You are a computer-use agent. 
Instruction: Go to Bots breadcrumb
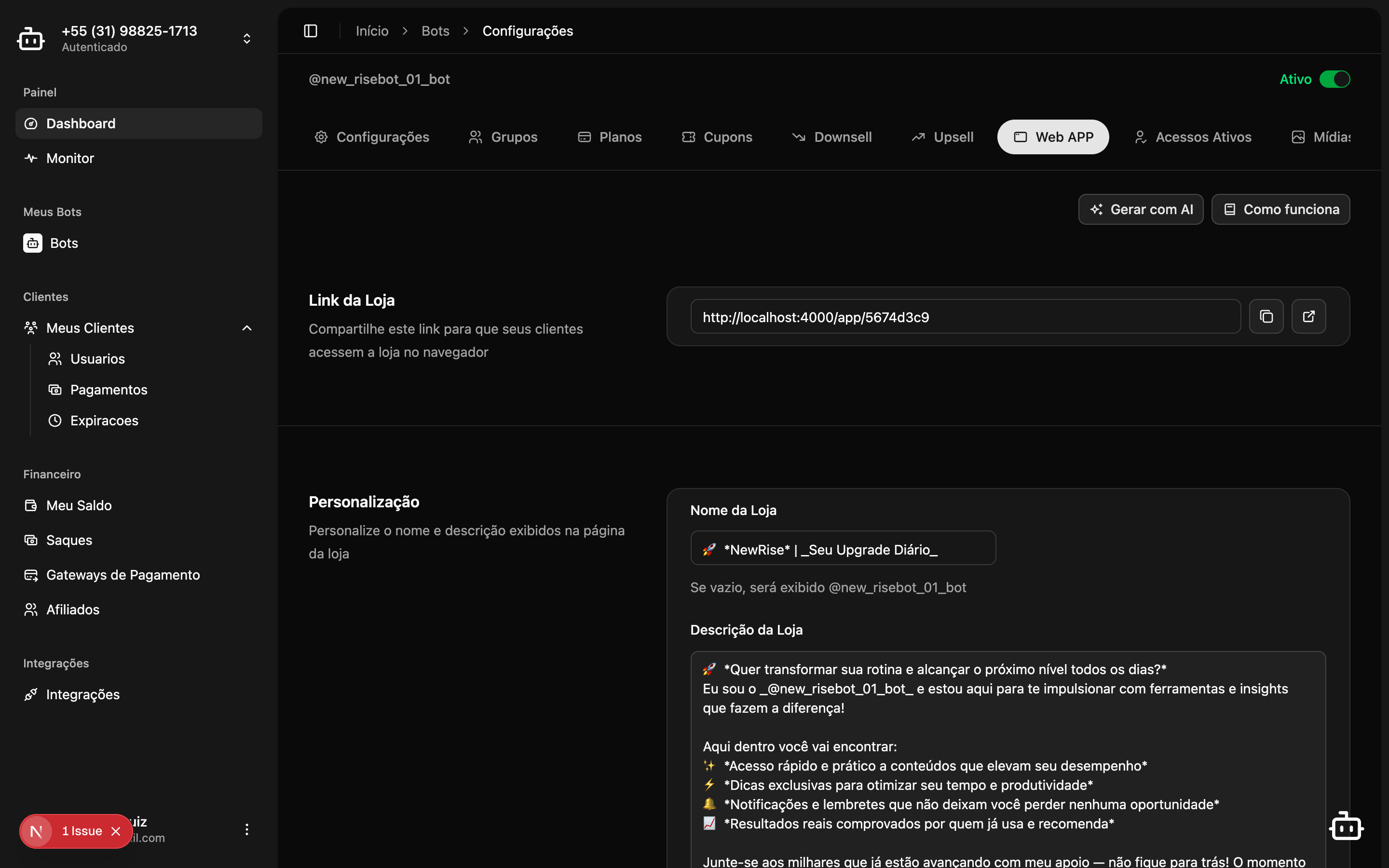[x=435, y=31]
